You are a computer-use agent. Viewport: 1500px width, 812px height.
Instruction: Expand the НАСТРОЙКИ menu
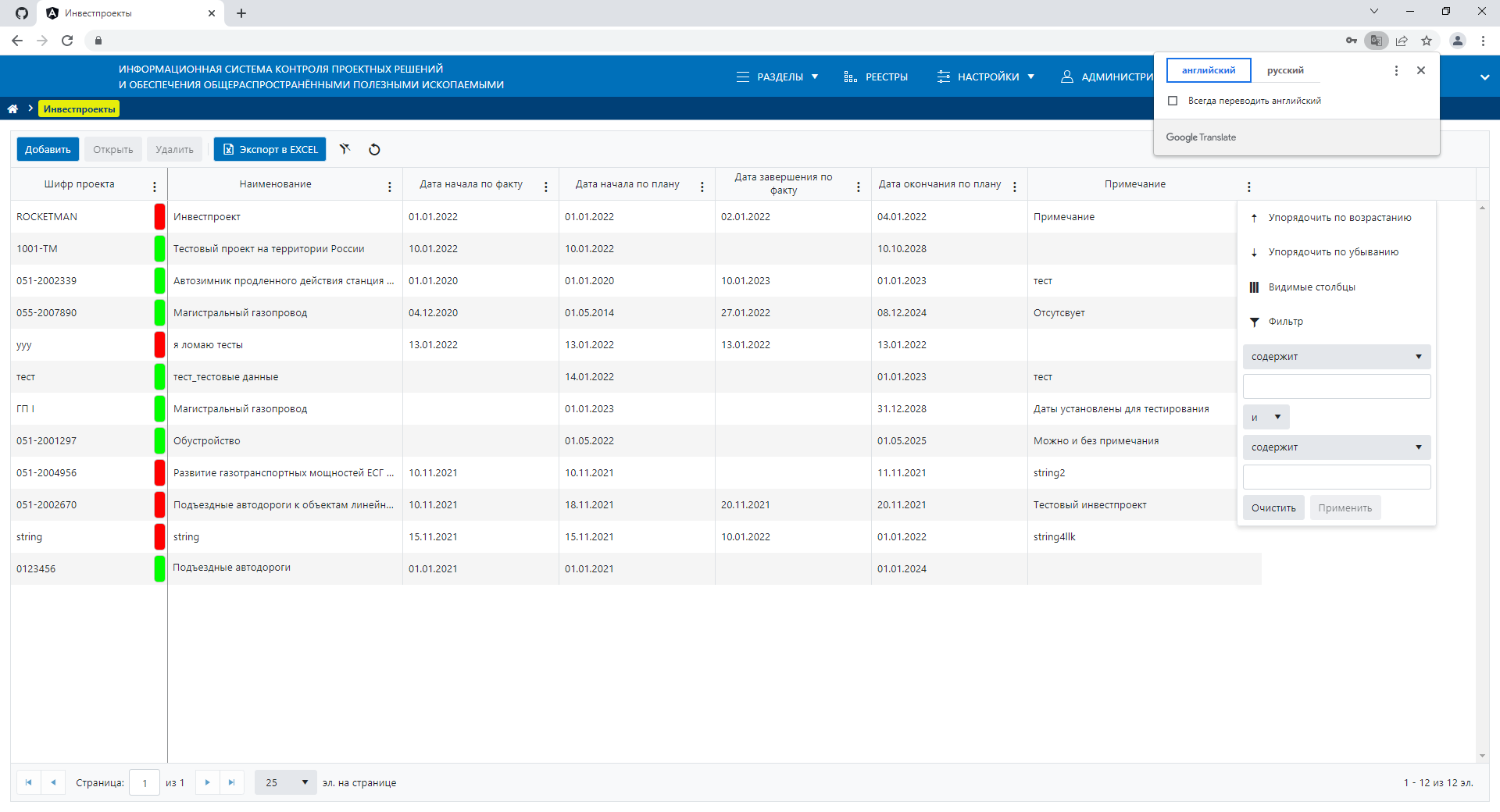click(x=986, y=77)
